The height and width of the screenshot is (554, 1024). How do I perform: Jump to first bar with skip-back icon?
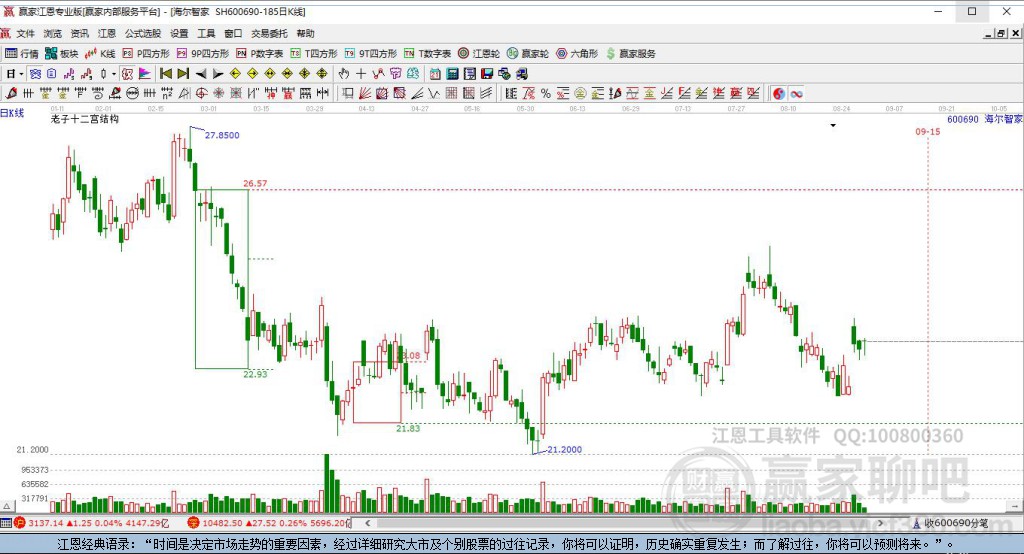(x=166, y=74)
